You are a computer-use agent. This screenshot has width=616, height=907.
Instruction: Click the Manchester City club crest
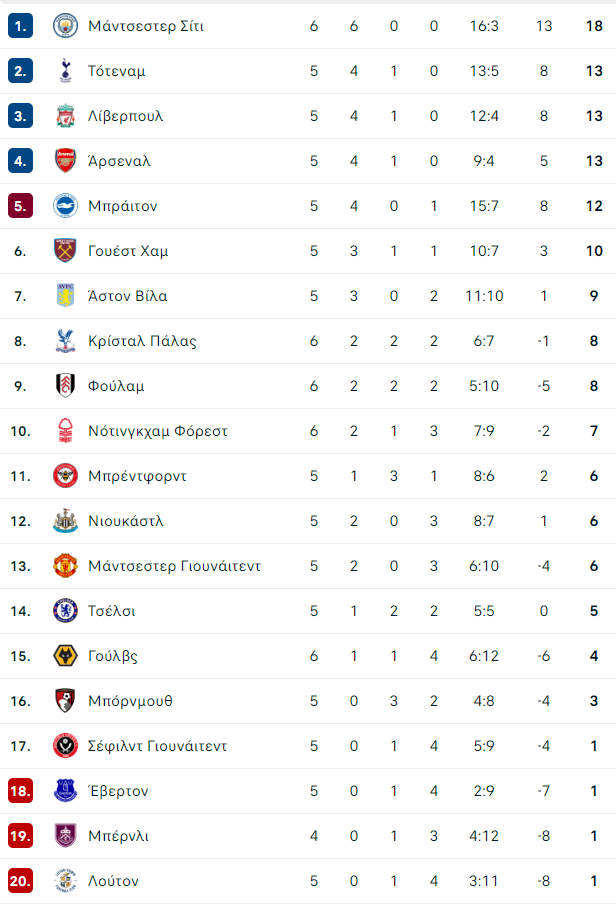[65, 26]
